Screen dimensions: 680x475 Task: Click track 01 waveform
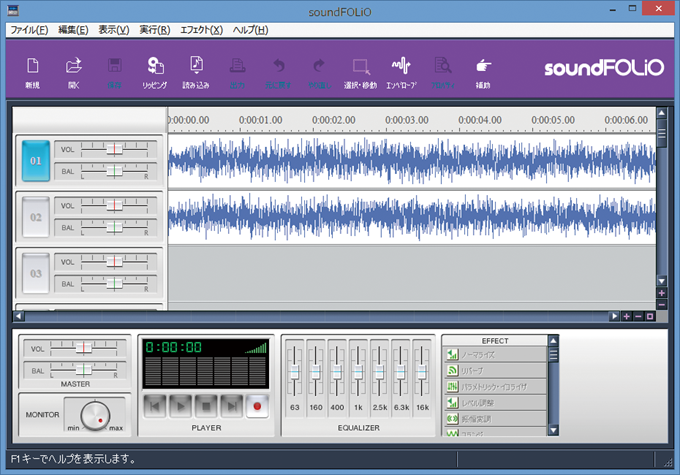(412, 161)
